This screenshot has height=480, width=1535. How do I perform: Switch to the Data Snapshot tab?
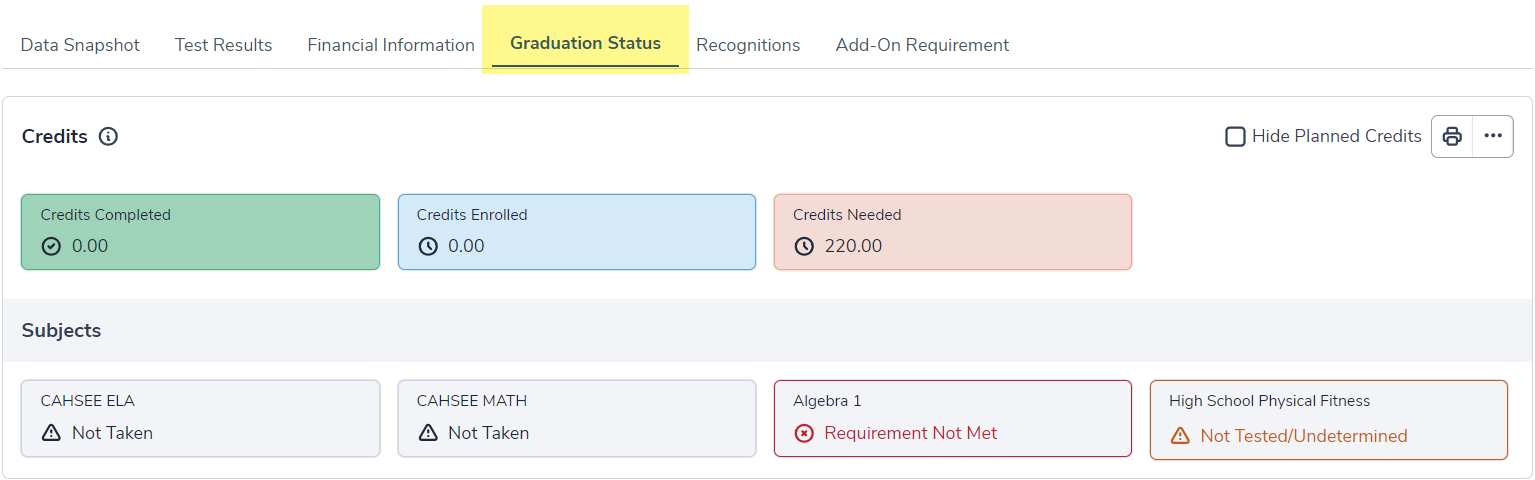click(80, 45)
